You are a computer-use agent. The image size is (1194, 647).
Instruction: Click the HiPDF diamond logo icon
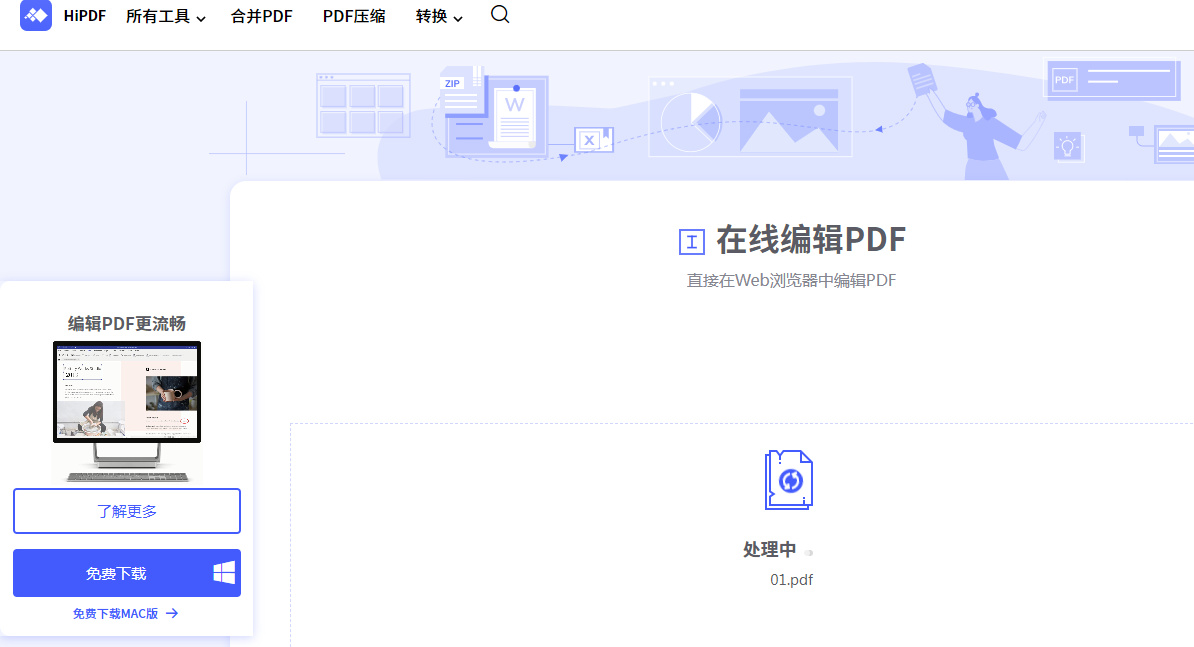click(x=35, y=16)
